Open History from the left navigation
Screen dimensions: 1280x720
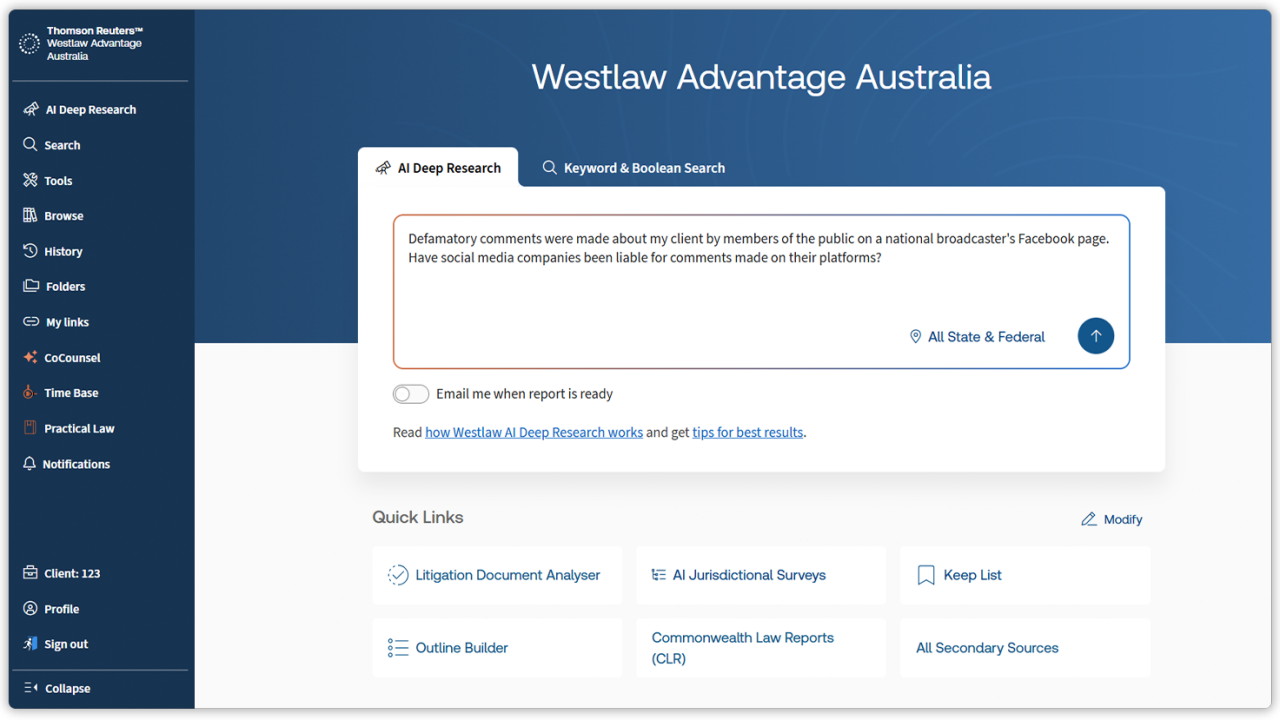click(61, 251)
